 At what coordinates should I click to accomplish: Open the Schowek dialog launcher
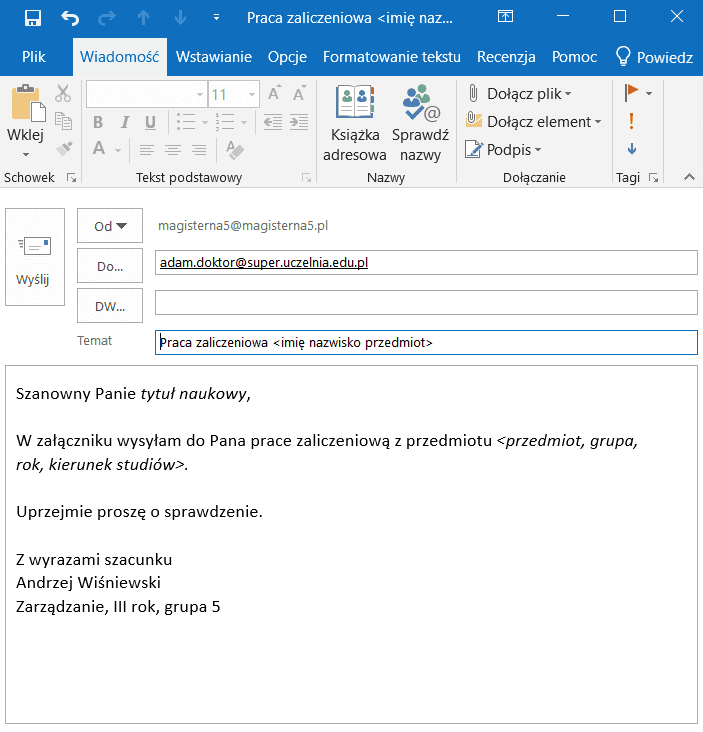click(x=71, y=177)
